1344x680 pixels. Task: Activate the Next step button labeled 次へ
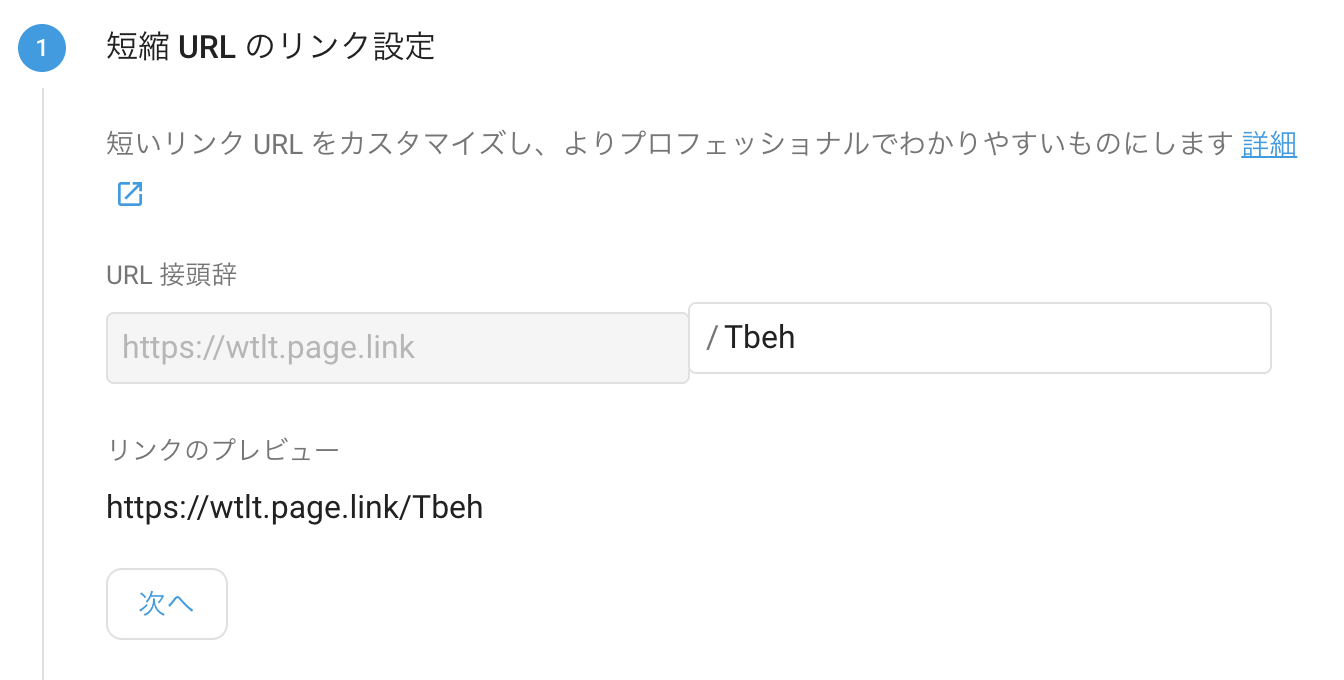pyautogui.click(x=166, y=604)
